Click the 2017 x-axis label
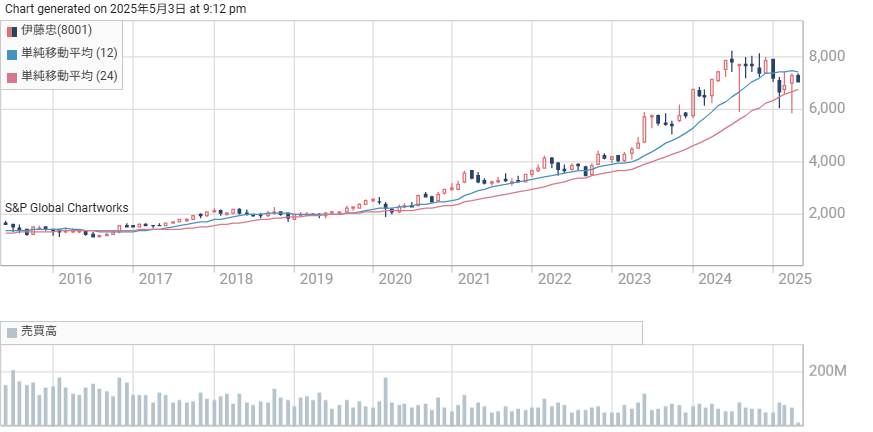The height and width of the screenshot is (432, 873). click(155, 278)
